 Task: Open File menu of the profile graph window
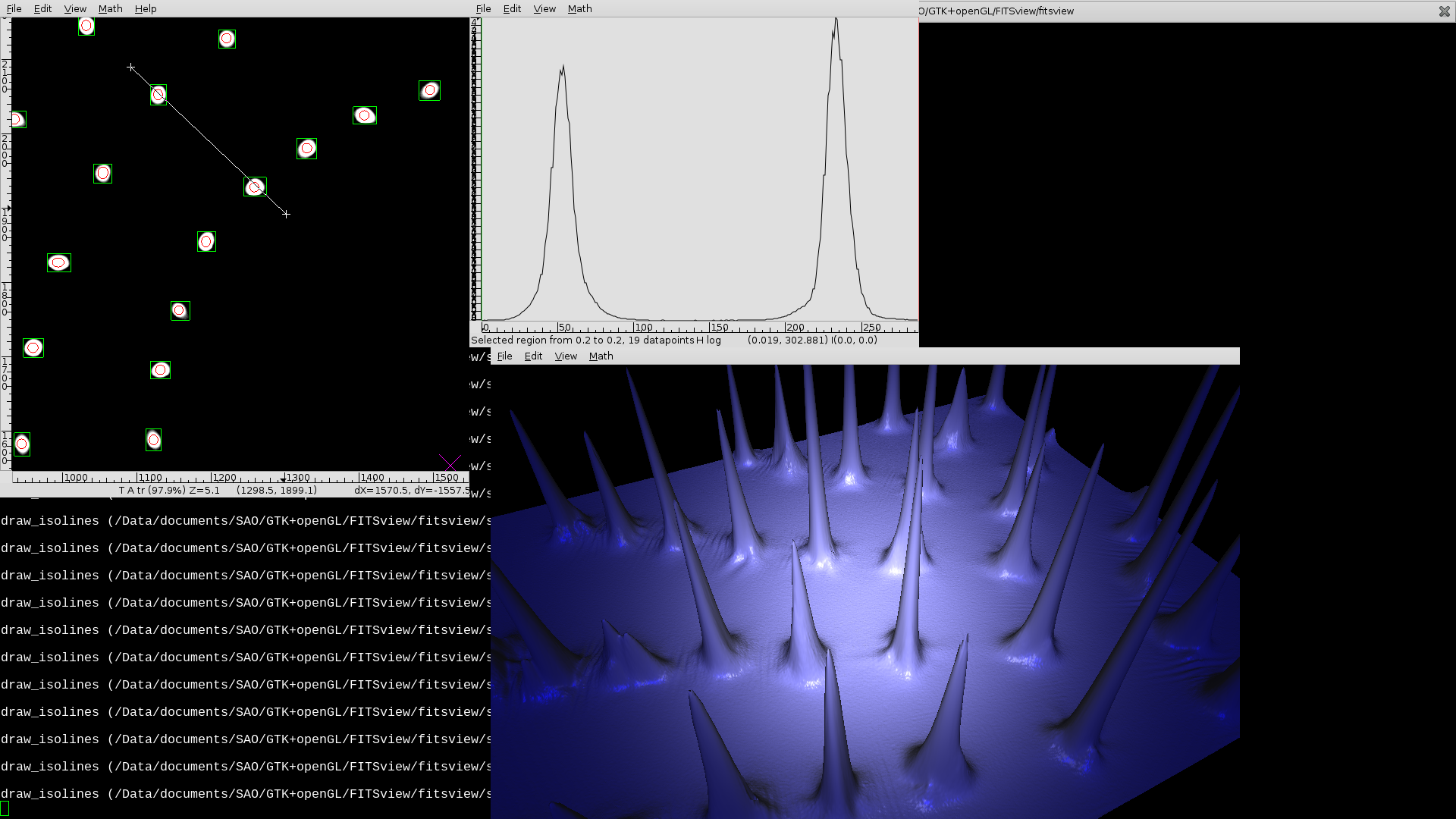(483, 9)
